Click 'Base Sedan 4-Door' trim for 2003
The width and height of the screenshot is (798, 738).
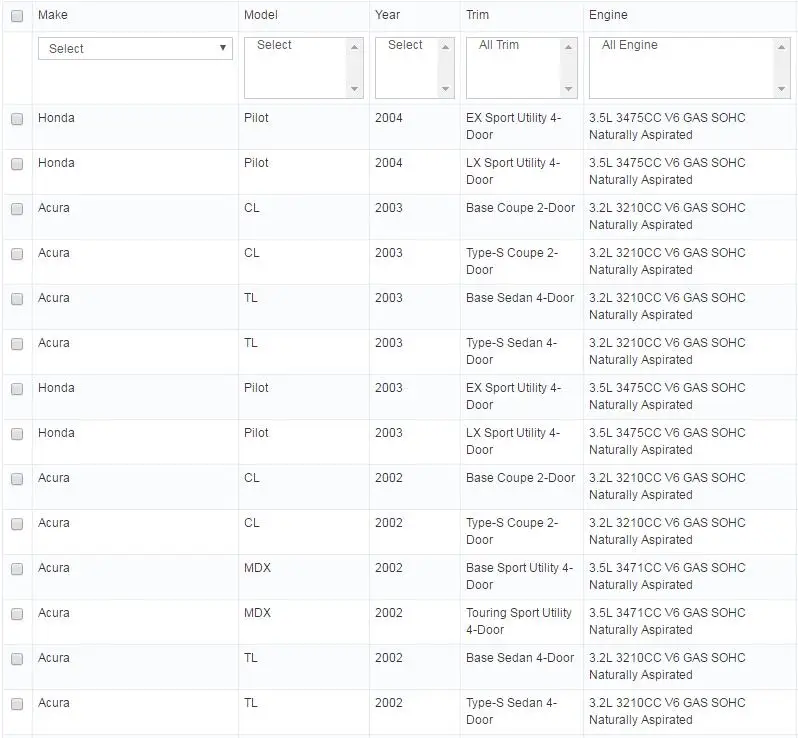click(x=520, y=298)
